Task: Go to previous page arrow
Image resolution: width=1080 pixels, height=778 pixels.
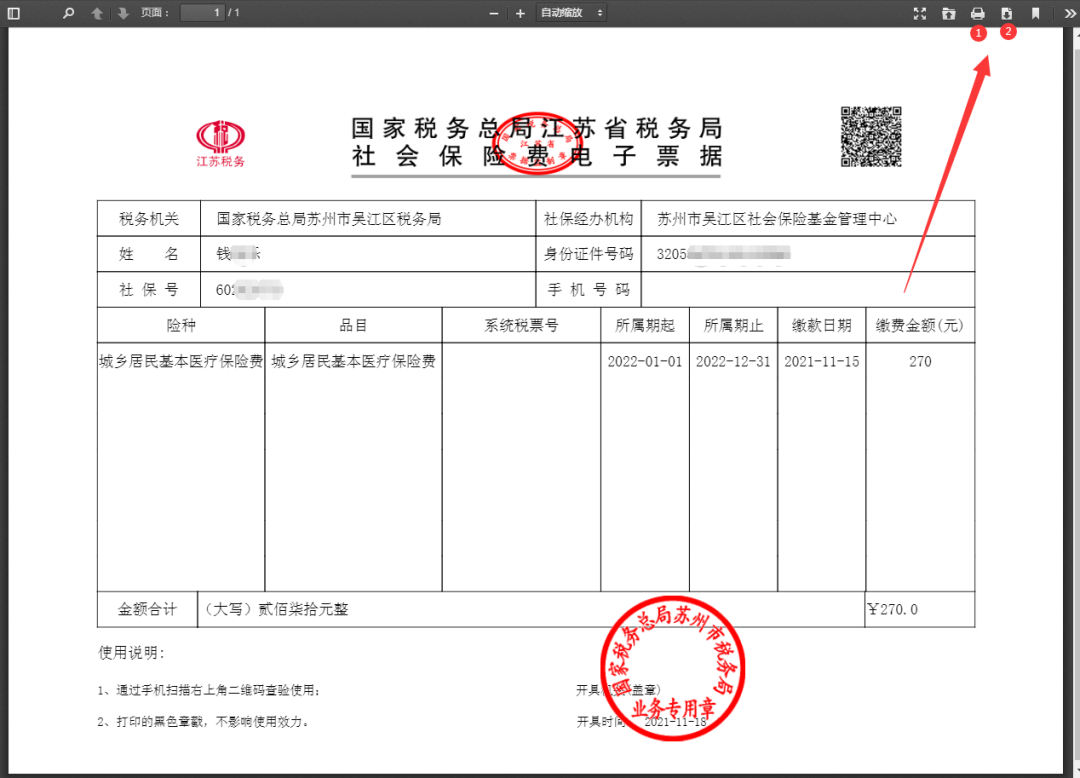Action: click(x=97, y=13)
